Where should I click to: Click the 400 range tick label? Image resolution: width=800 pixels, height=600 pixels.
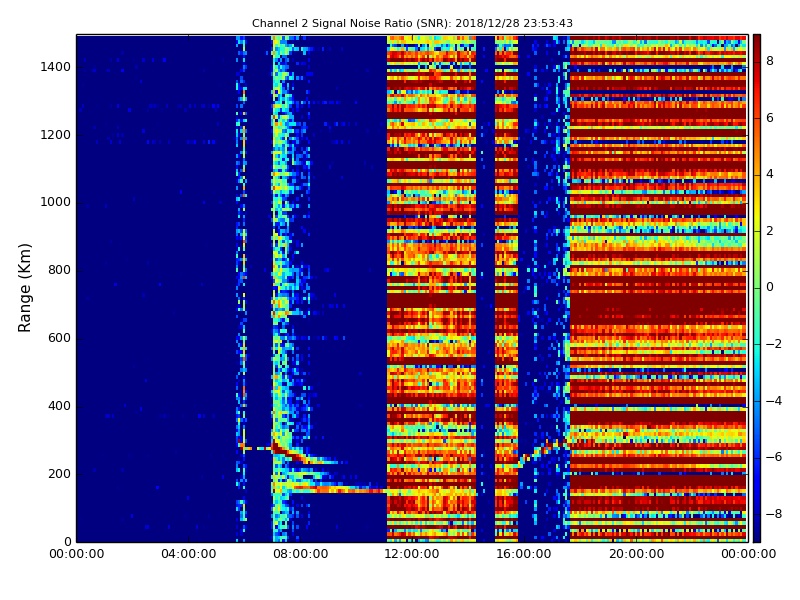pos(59,406)
